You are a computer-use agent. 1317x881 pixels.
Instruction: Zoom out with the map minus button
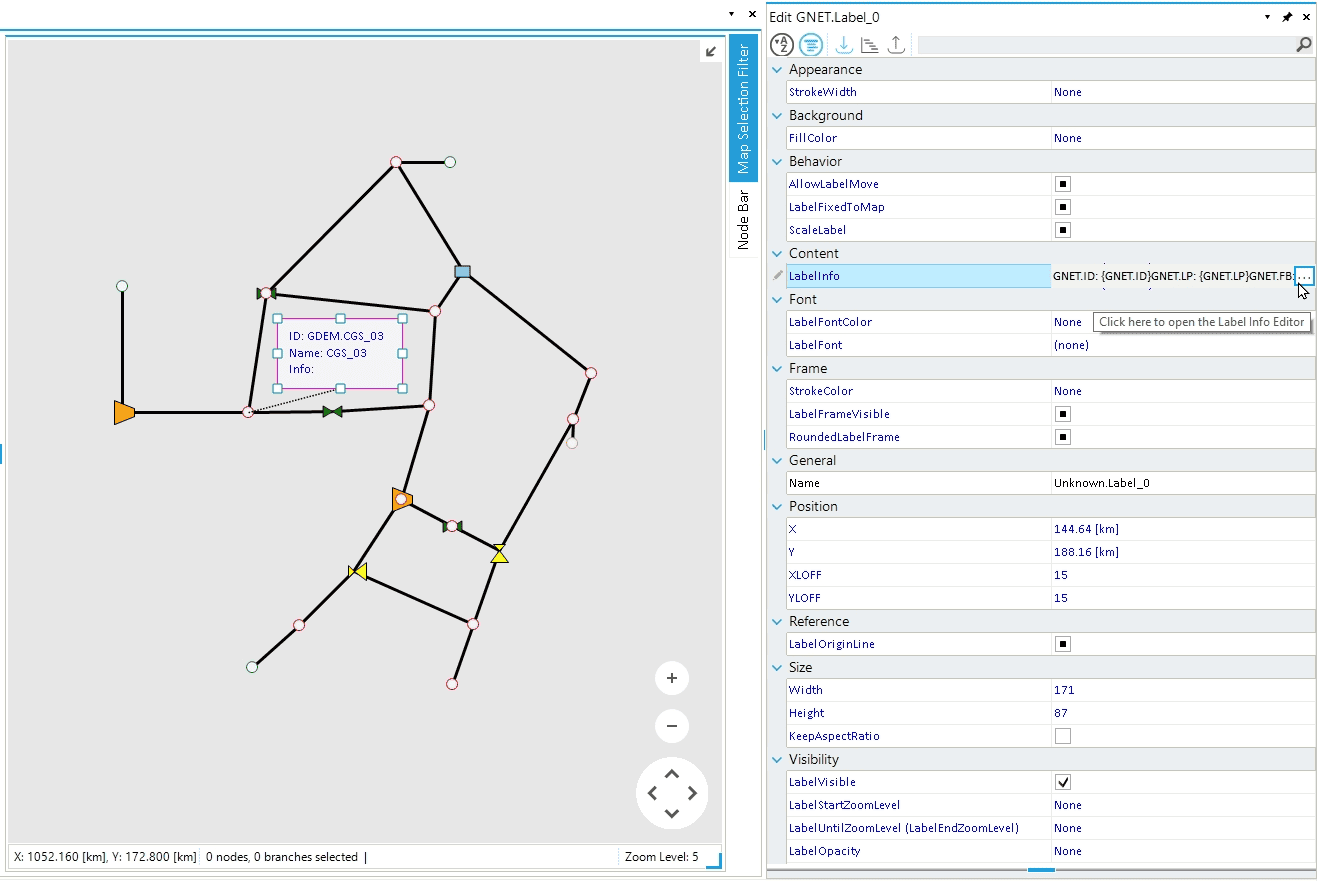[672, 726]
